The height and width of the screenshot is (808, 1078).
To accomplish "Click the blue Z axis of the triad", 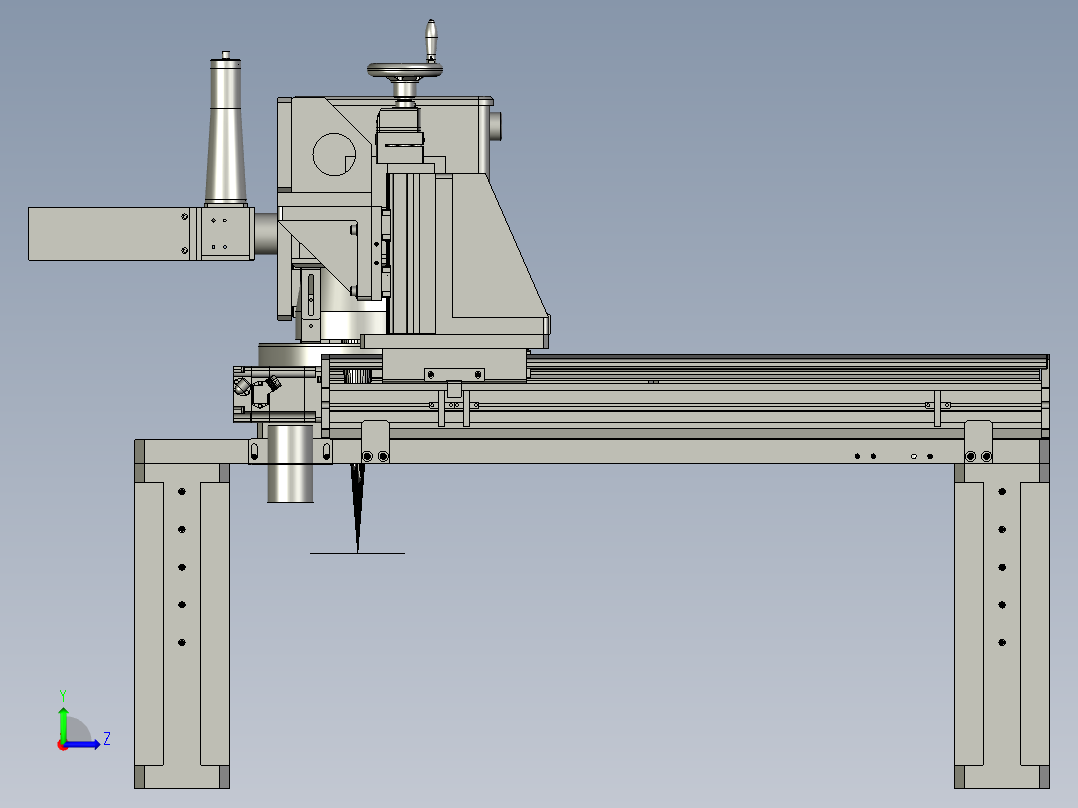I will [x=82, y=744].
